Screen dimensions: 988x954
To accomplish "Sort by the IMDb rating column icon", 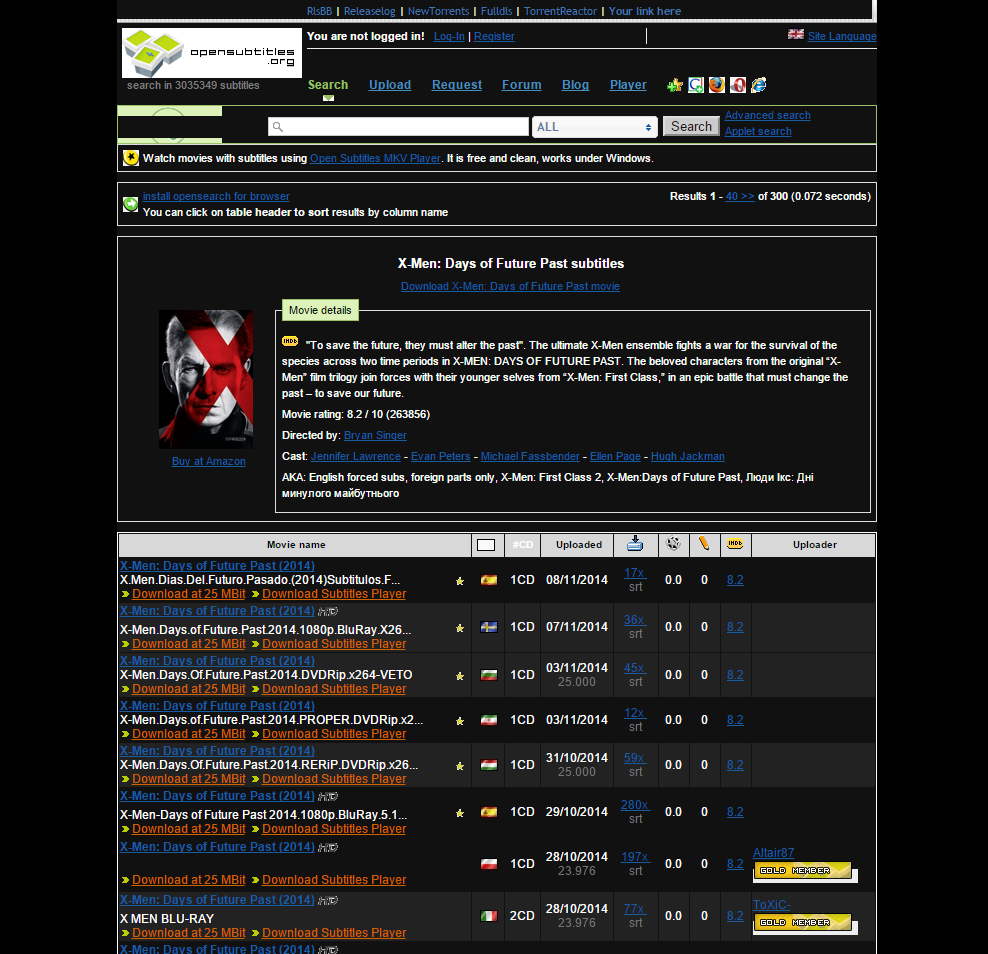I will tap(735, 544).
